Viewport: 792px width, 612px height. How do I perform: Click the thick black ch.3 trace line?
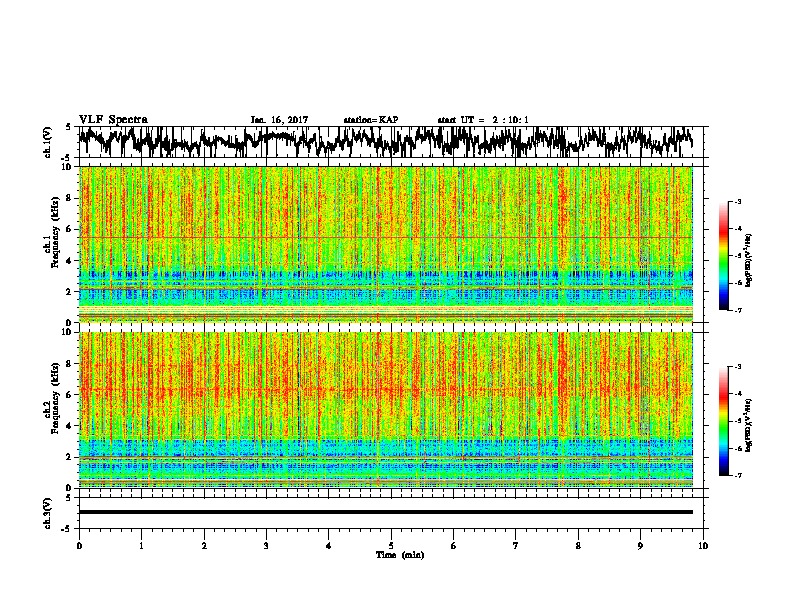[385, 512]
